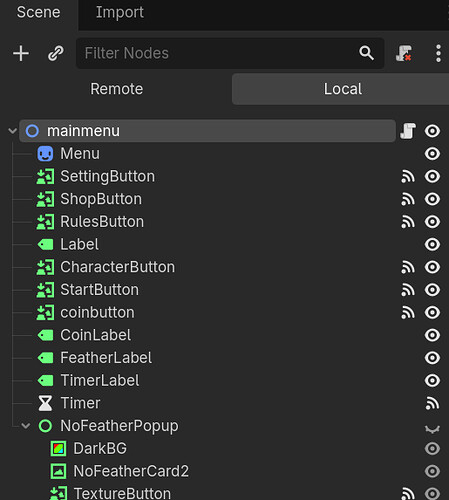
Task: Click the signal icon on SettingButton
Action: tap(408, 176)
